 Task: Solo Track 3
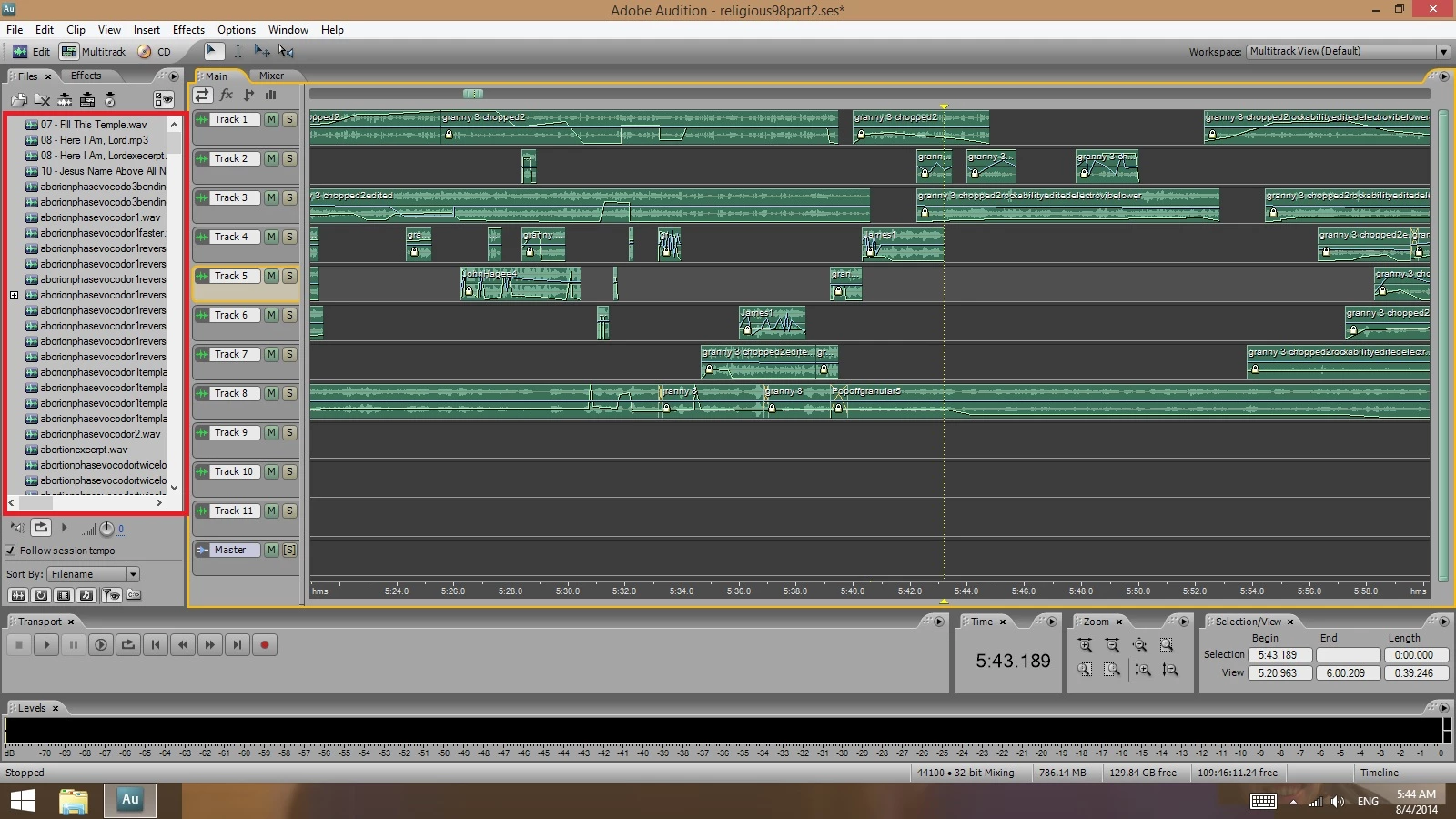[x=289, y=197]
